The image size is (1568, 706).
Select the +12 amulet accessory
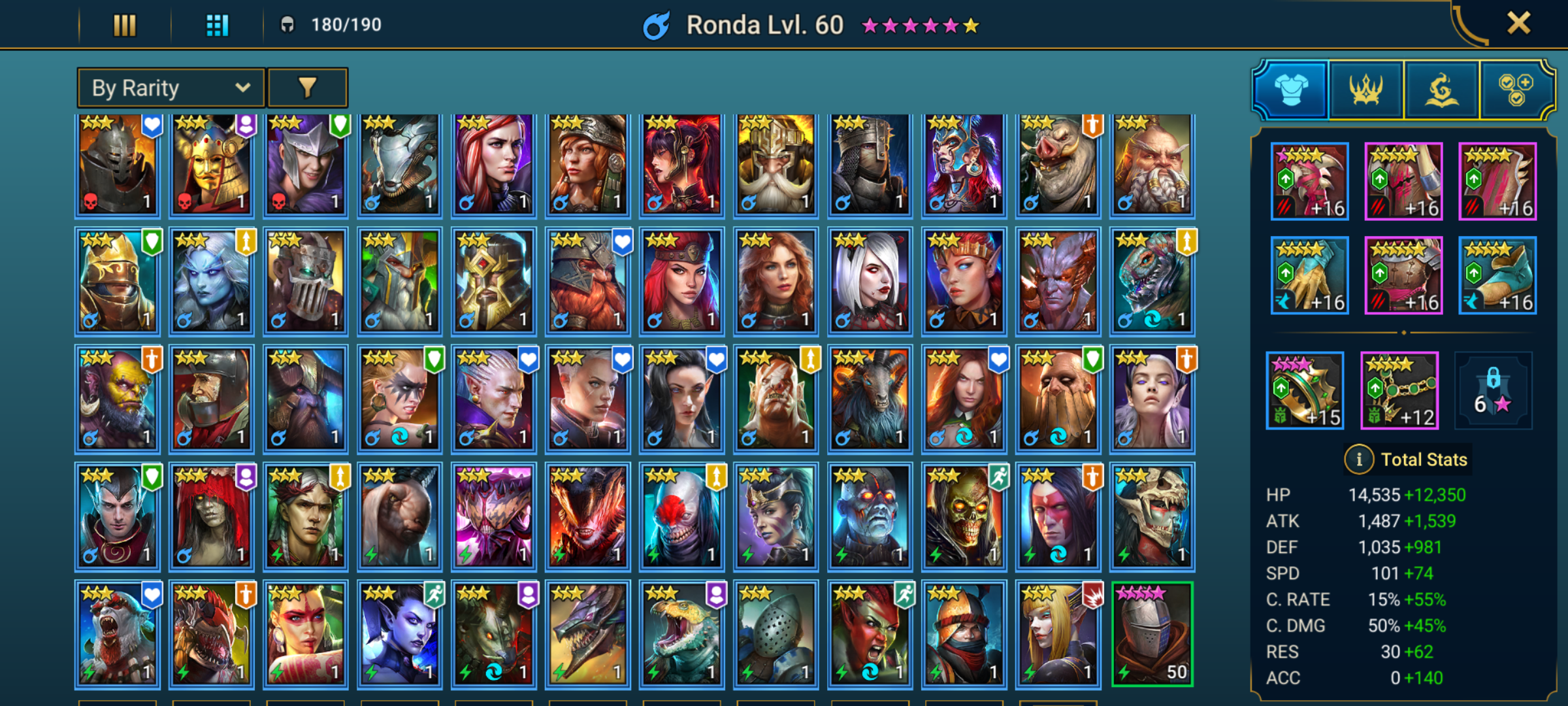point(1399,391)
